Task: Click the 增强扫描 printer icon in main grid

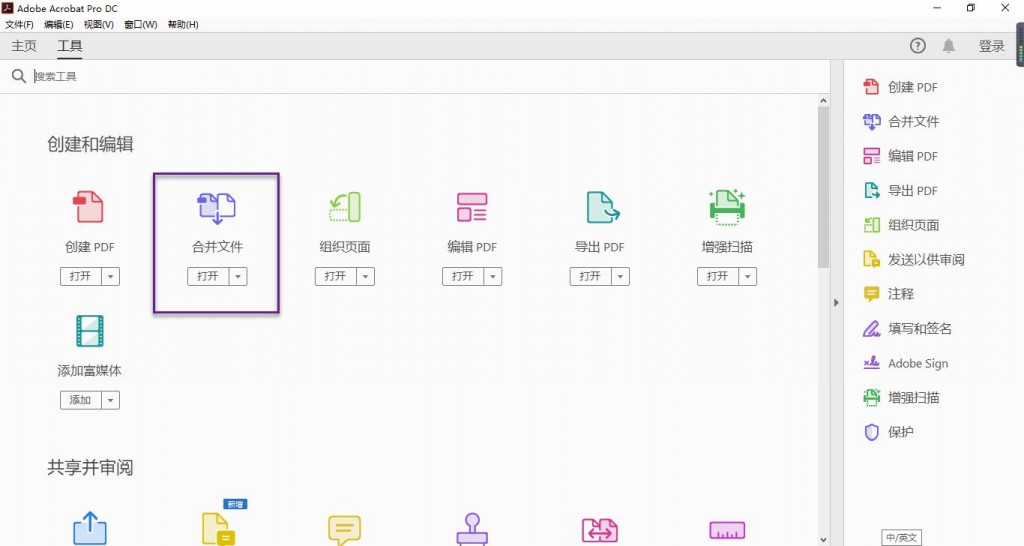Action: click(x=727, y=207)
